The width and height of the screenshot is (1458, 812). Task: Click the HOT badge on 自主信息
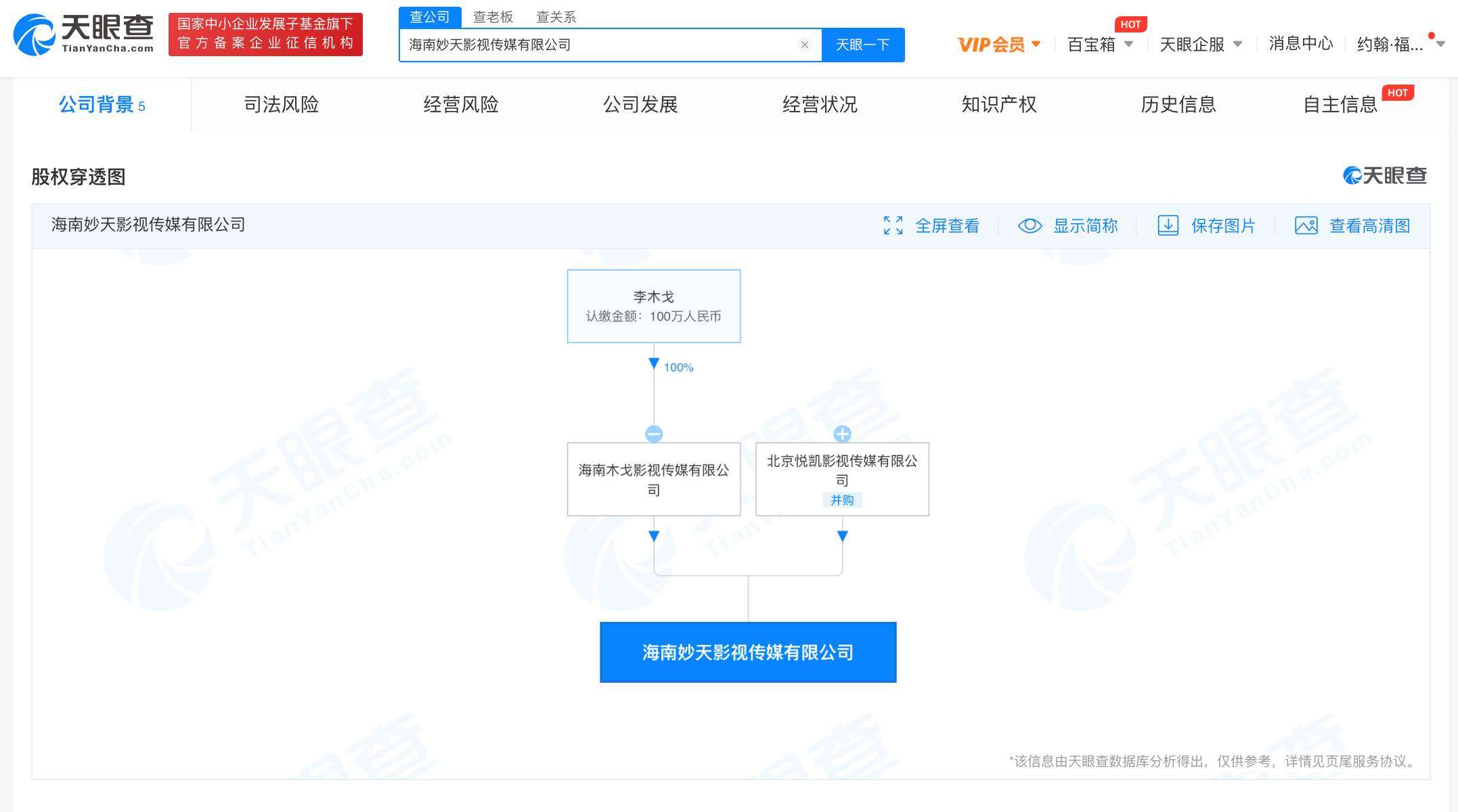[1398, 93]
